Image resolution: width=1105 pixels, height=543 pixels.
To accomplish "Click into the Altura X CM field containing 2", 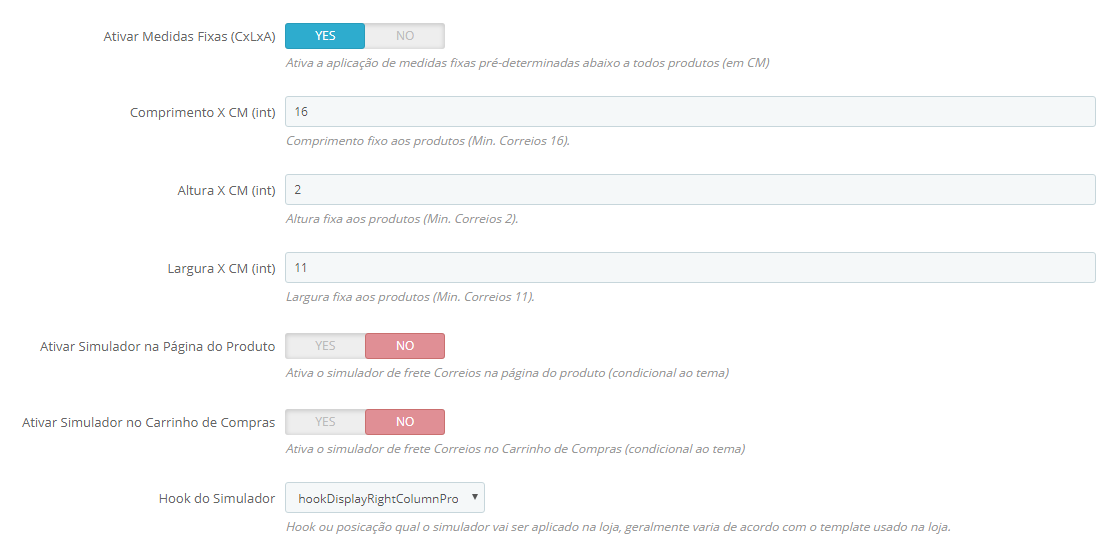I will pos(690,189).
